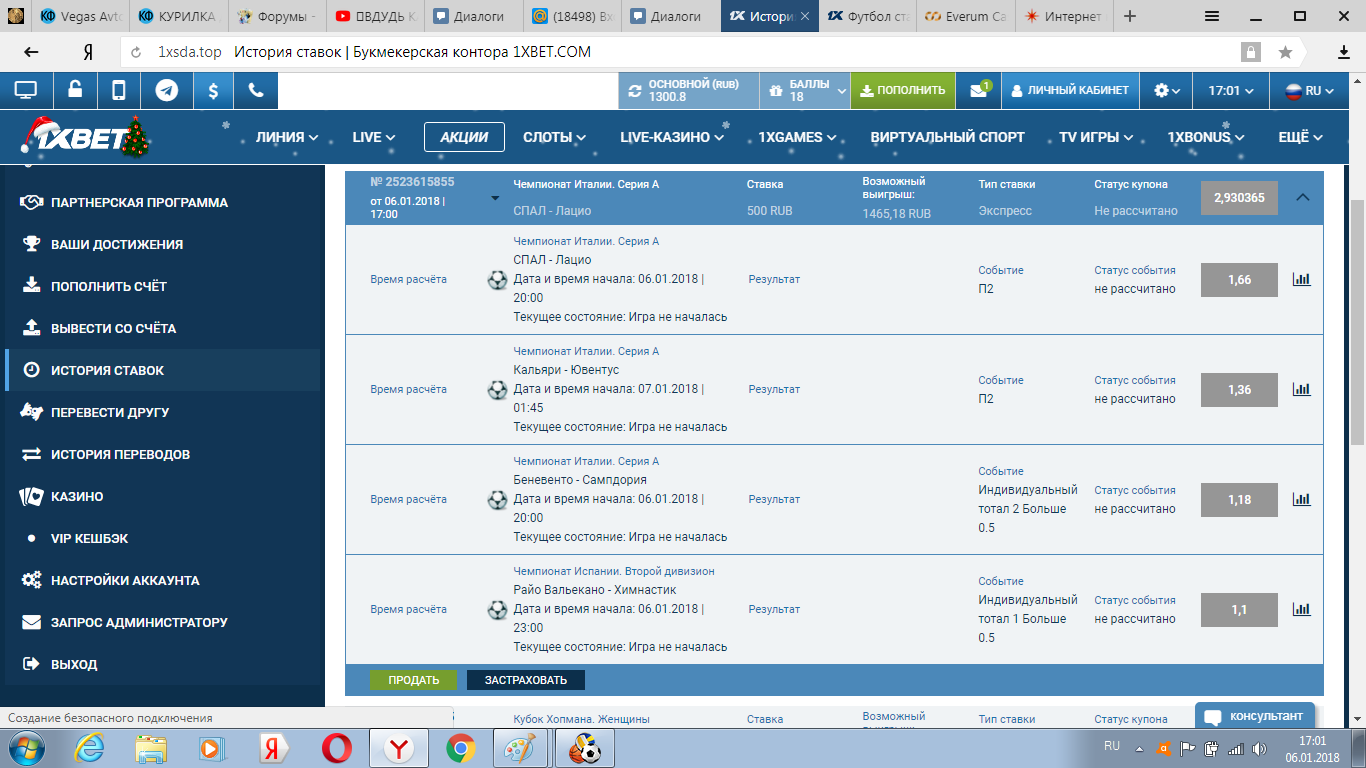The width and height of the screenshot is (1366, 768).
Task: Click the phone callback icon
Action: click(256, 90)
